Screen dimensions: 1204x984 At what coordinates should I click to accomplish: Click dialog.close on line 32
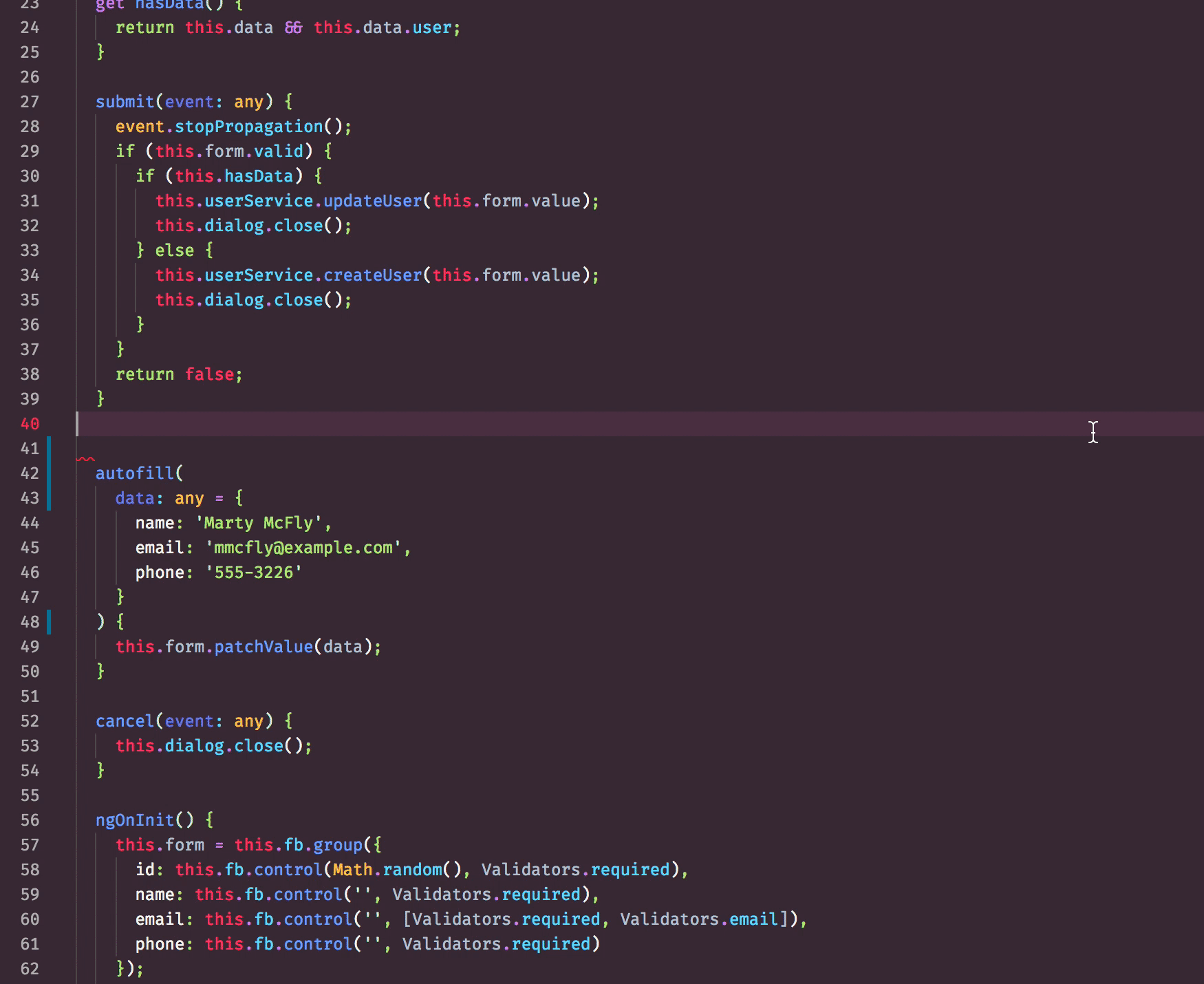pyautogui.click(x=264, y=226)
